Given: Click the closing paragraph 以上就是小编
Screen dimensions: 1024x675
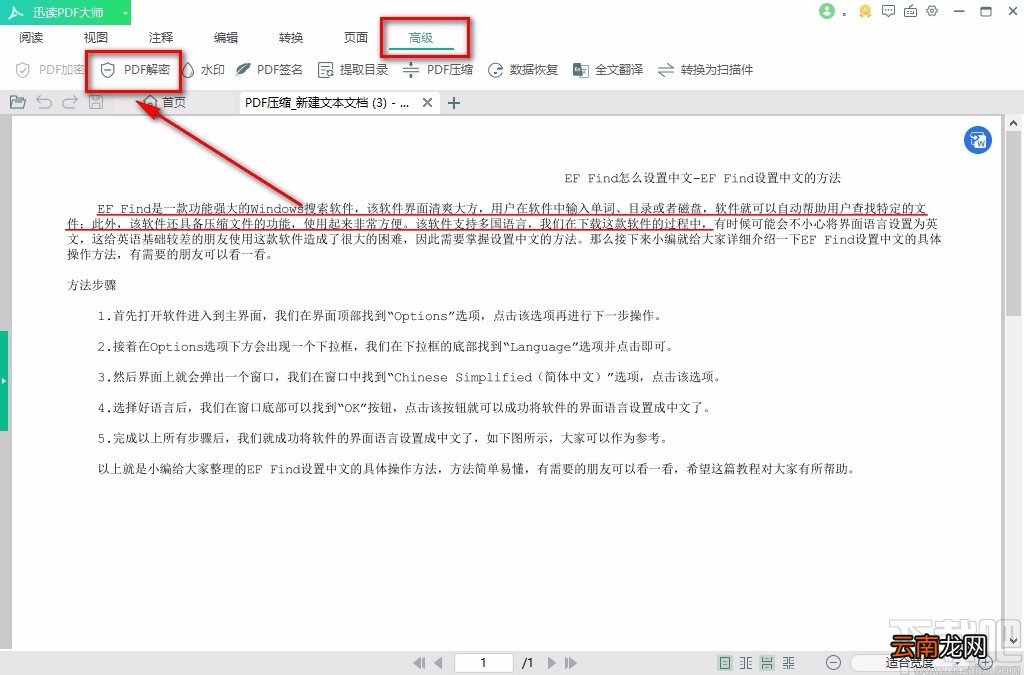Looking at the screenshot, I should tap(477, 469).
